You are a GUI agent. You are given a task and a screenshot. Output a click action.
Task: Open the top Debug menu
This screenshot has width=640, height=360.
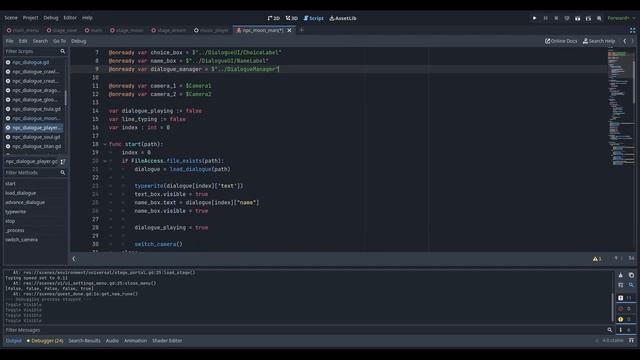tap(51, 18)
